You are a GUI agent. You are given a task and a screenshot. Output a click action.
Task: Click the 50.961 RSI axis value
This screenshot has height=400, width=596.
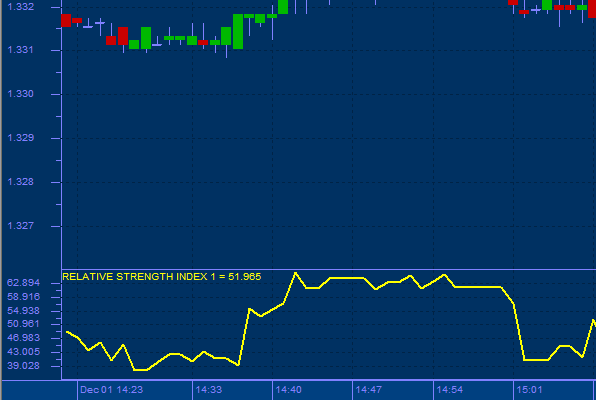point(24,324)
